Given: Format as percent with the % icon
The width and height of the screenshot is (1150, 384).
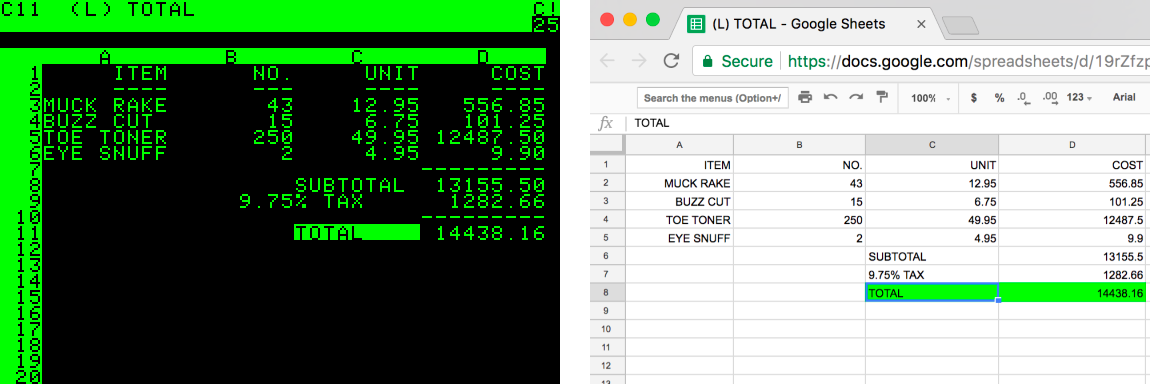Looking at the screenshot, I should click(x=999, y=97).
